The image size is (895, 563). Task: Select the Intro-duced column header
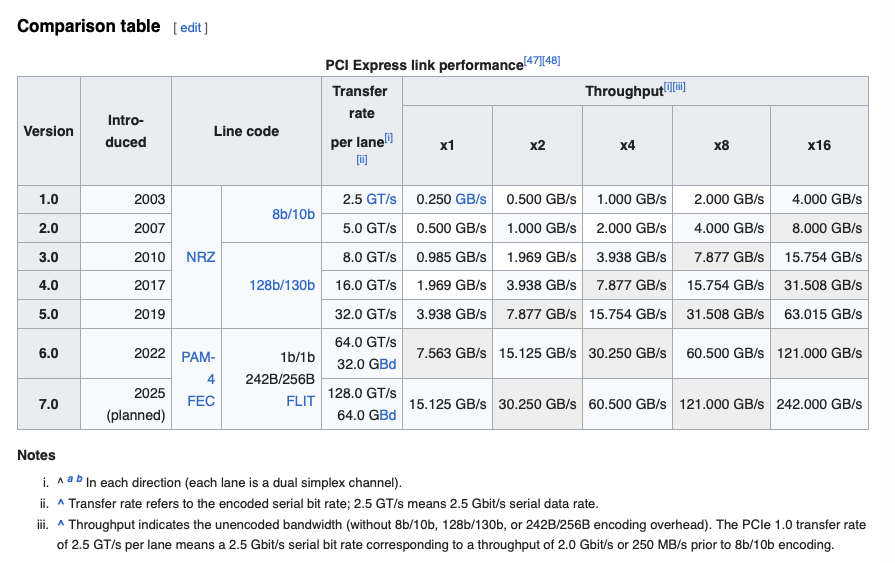coord(126,131)
